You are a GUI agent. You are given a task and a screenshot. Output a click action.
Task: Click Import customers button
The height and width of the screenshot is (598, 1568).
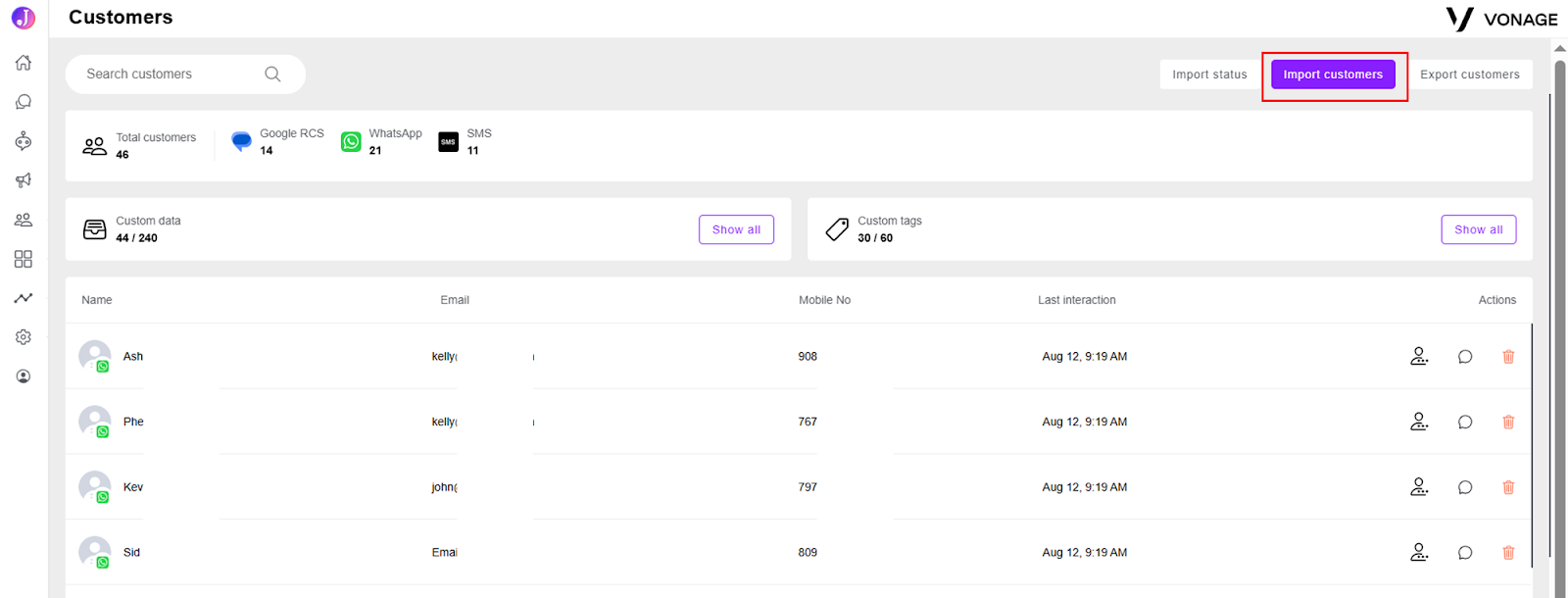pyautogui.click(x=1333, y=75)
